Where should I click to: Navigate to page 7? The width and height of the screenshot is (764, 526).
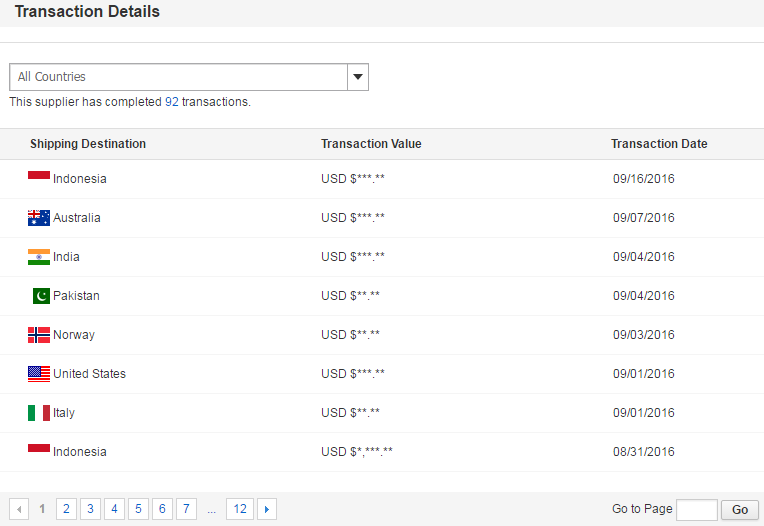click(186, 509)
